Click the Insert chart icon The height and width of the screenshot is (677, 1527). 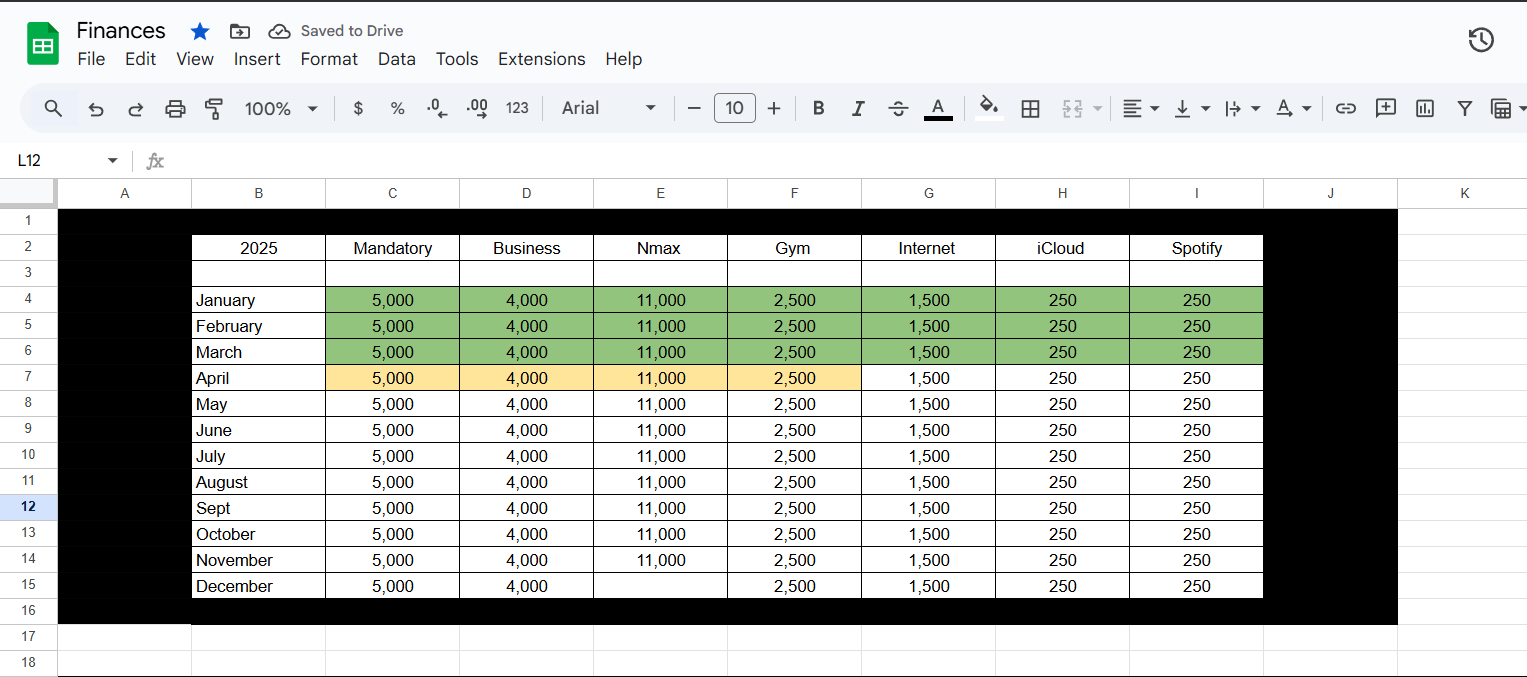pyautogui.click(x=1425, y=108)
